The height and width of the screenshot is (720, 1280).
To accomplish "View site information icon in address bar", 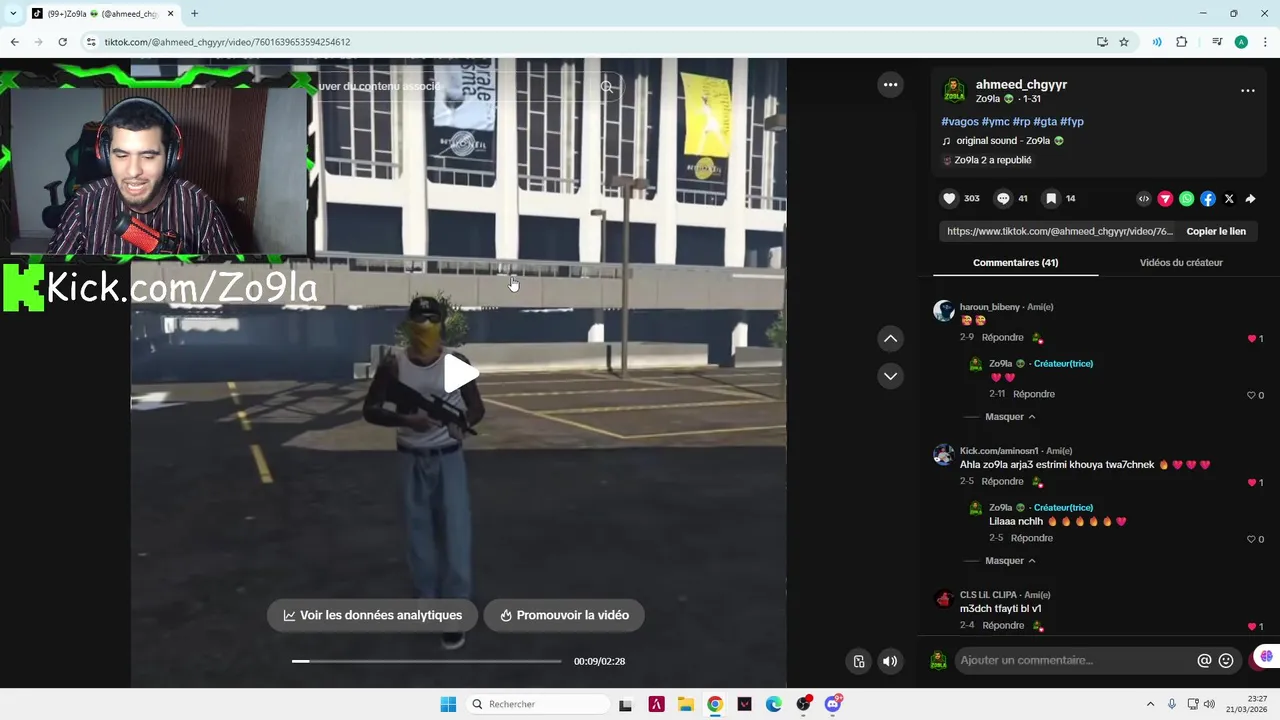I will coord(91,42).
